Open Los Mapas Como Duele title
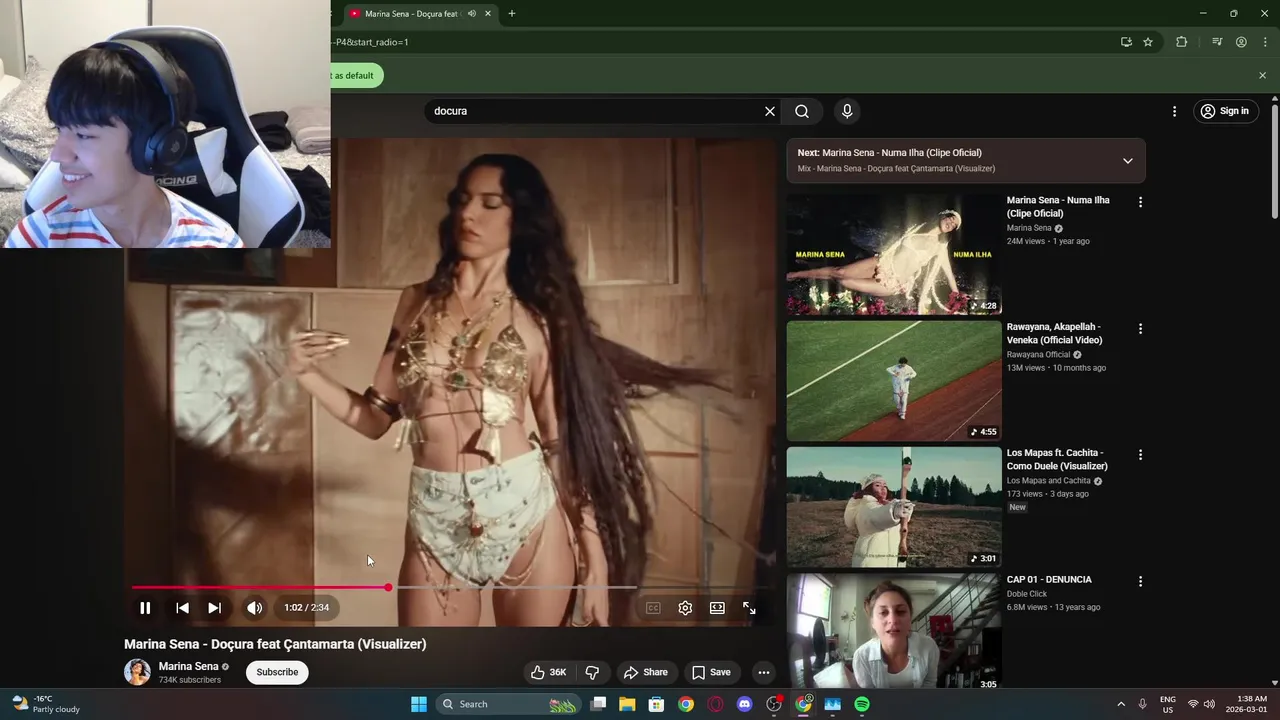 click(1057, 459)
